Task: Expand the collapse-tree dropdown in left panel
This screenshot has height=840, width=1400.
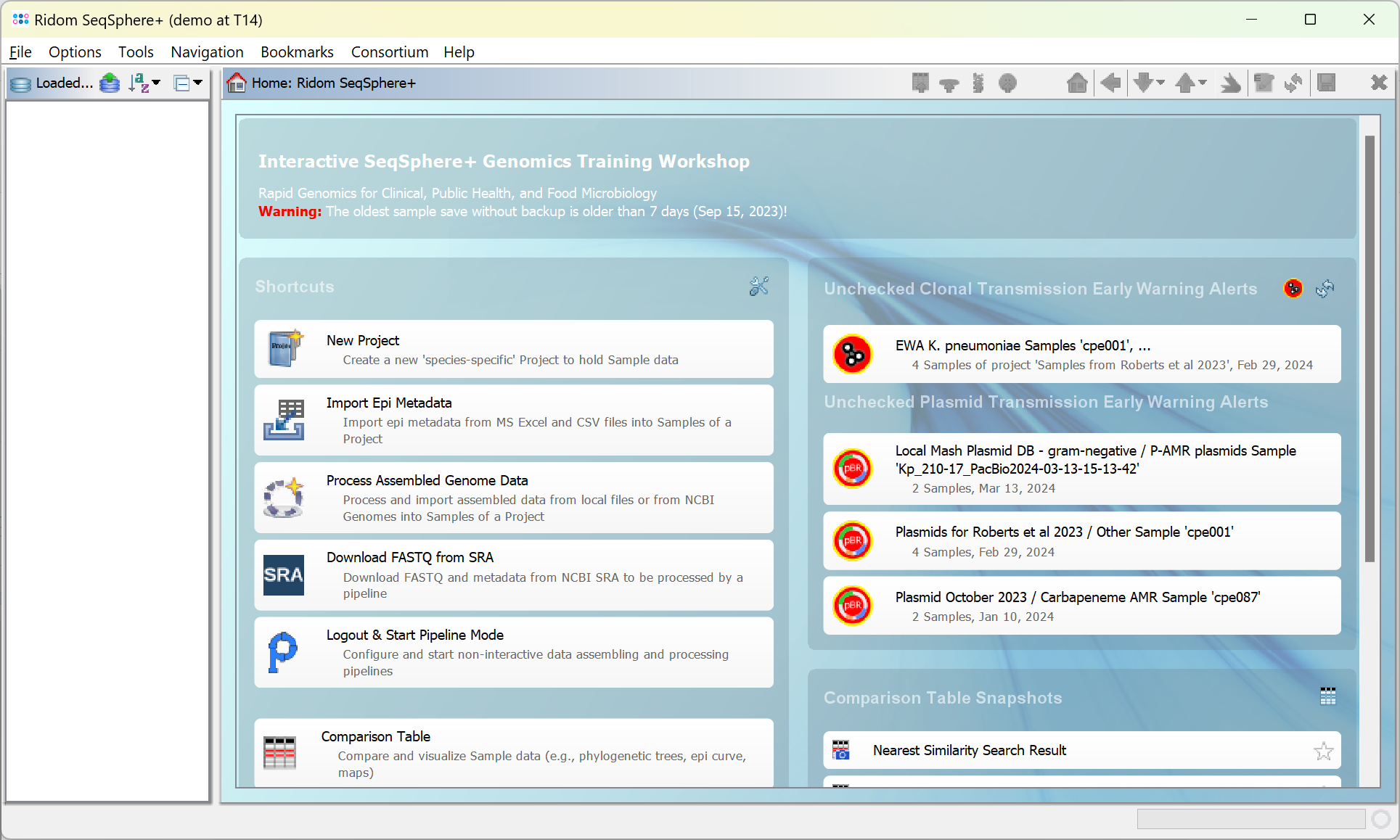Action: pos(197,83)
